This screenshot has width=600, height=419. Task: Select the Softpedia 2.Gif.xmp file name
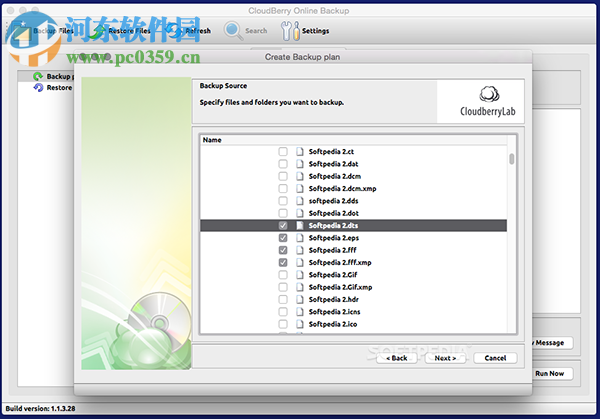coord(340,287)
